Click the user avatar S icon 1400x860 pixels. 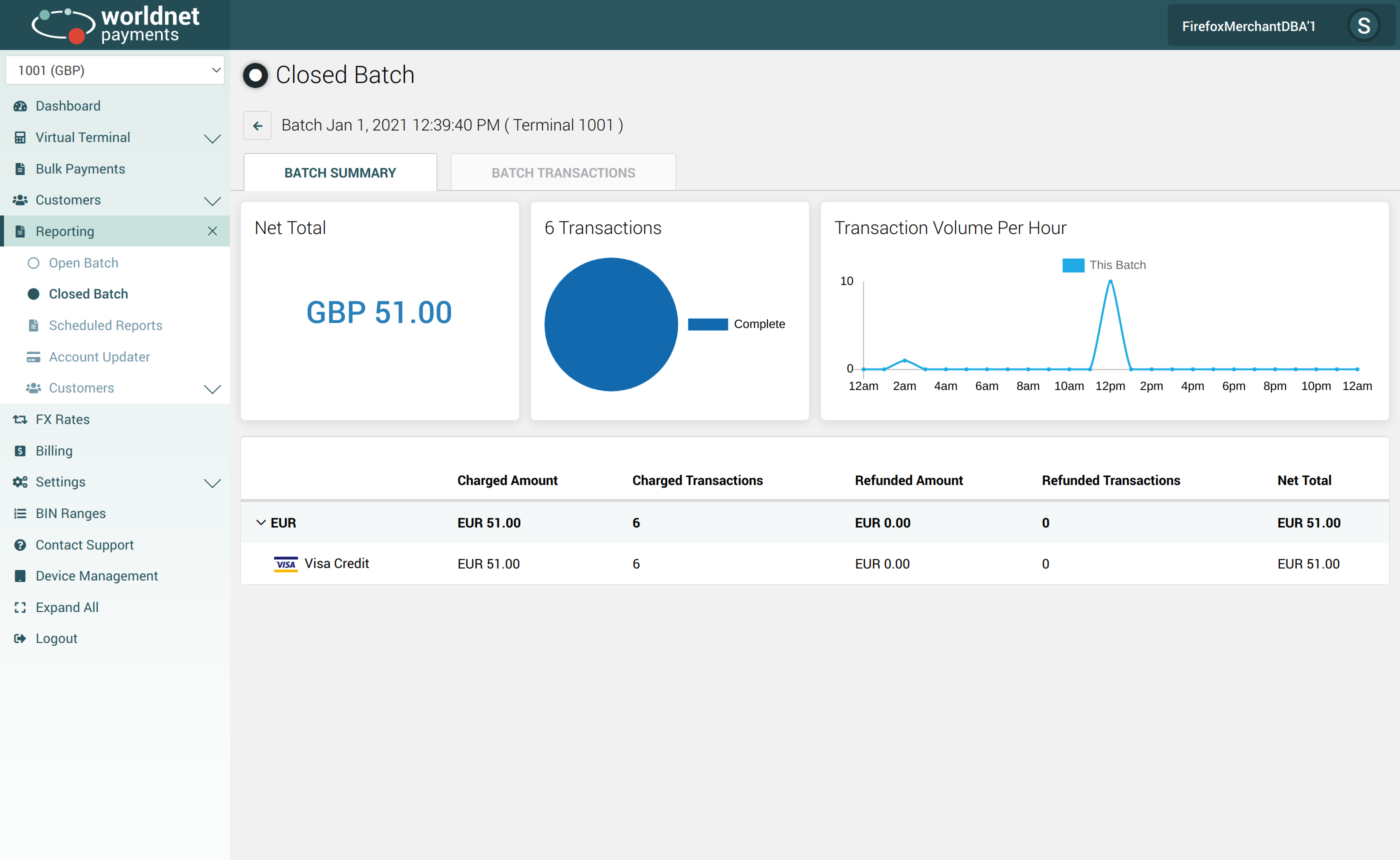(x=1363, y=26)
